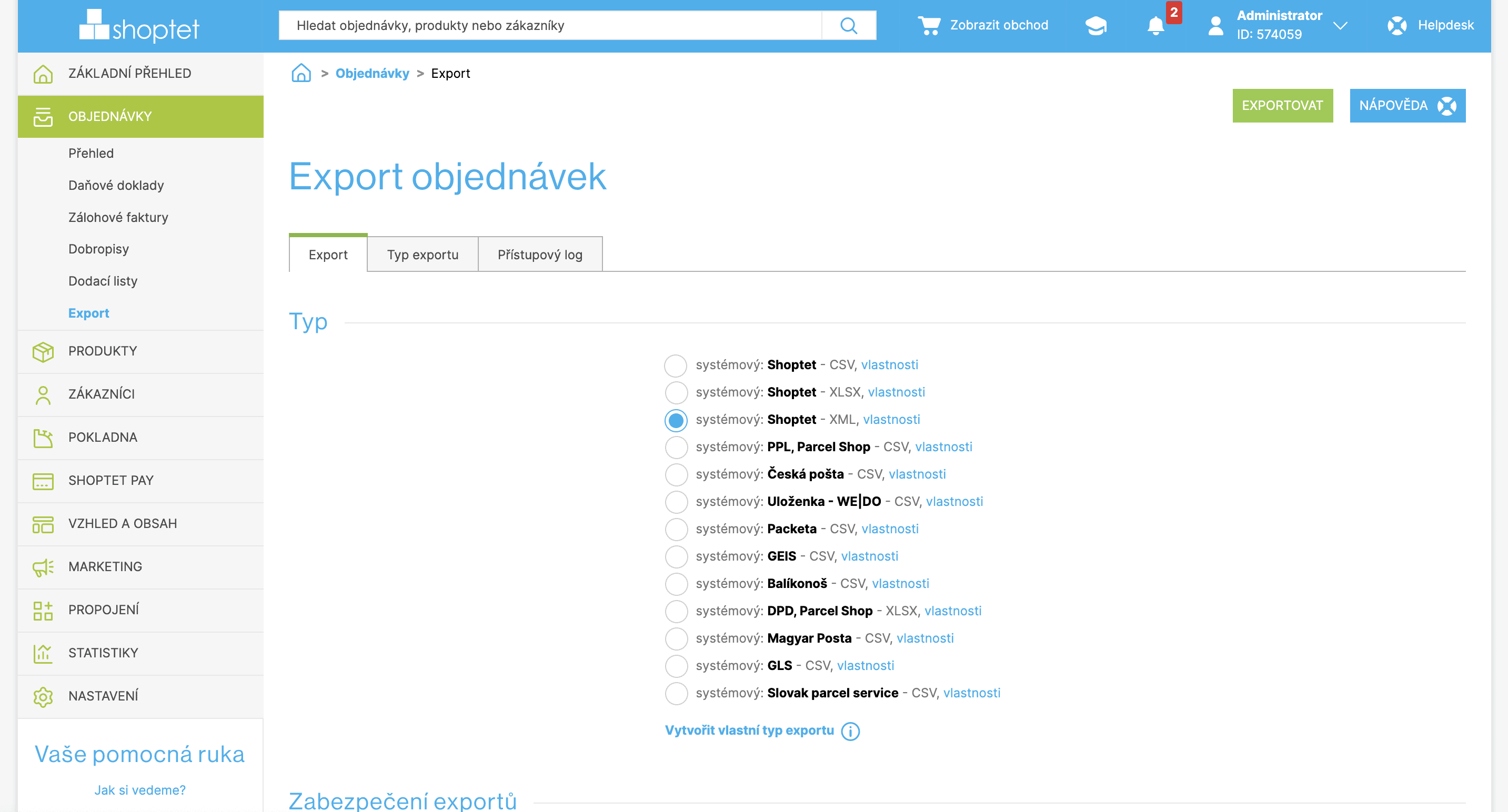The height and width of the screenshot is (812, 1508).
Task: Select Shoptet XML export radio button
Action: click(x=676, y=420)
